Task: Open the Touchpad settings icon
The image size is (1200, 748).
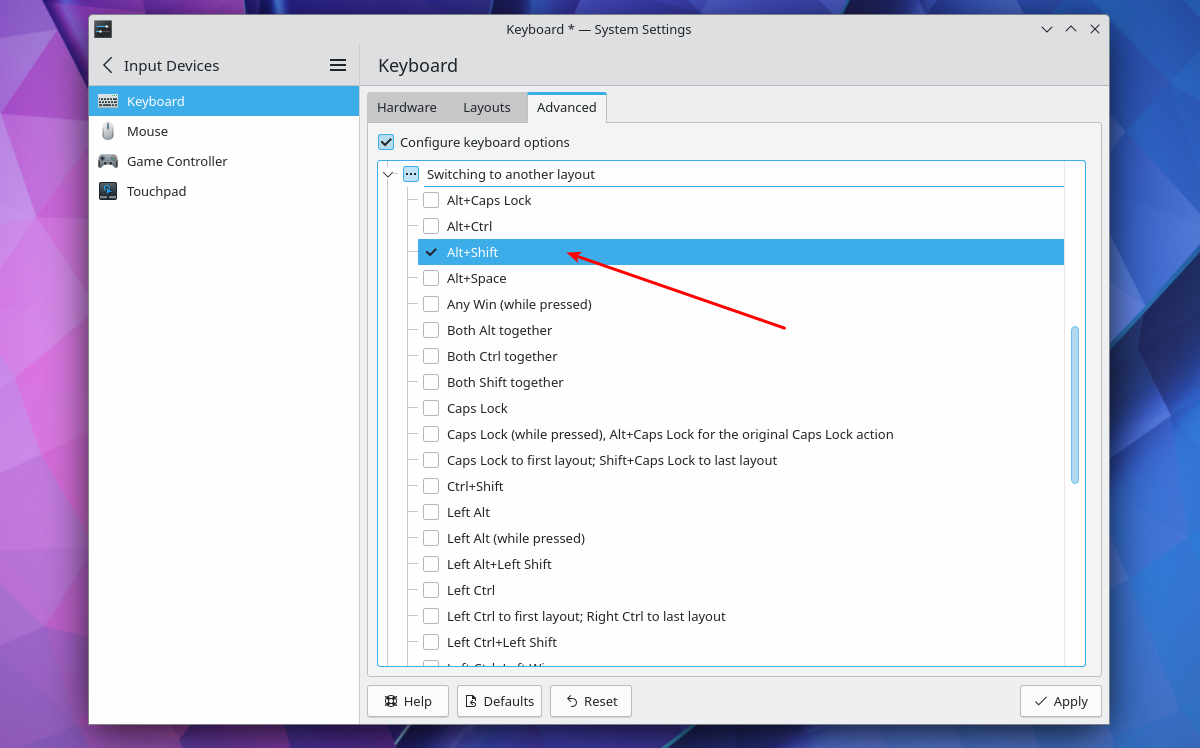Action: (108, 191)
